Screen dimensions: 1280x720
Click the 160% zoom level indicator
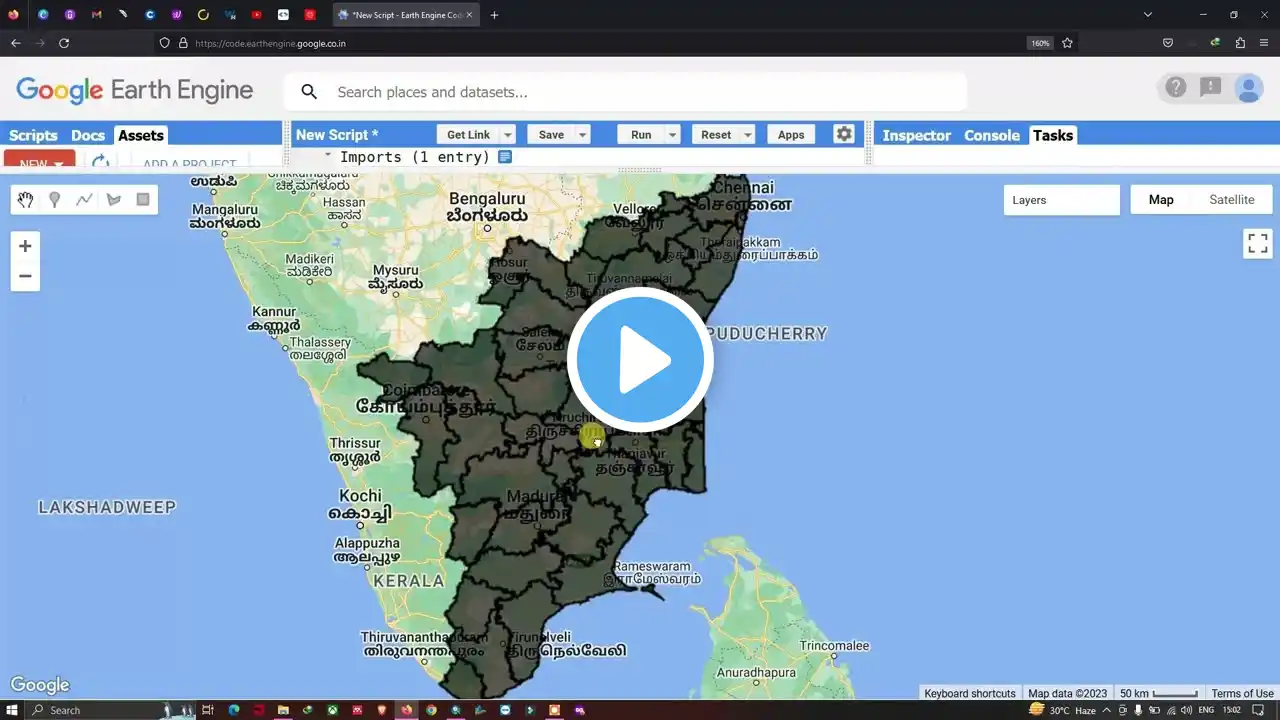point(1040,43)
